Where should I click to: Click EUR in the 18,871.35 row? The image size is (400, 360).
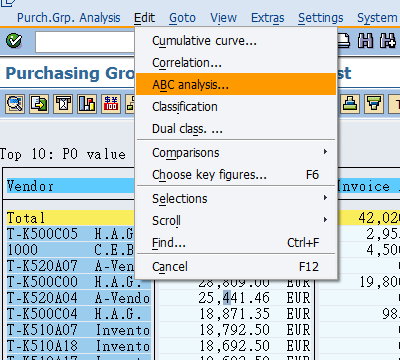298,314
